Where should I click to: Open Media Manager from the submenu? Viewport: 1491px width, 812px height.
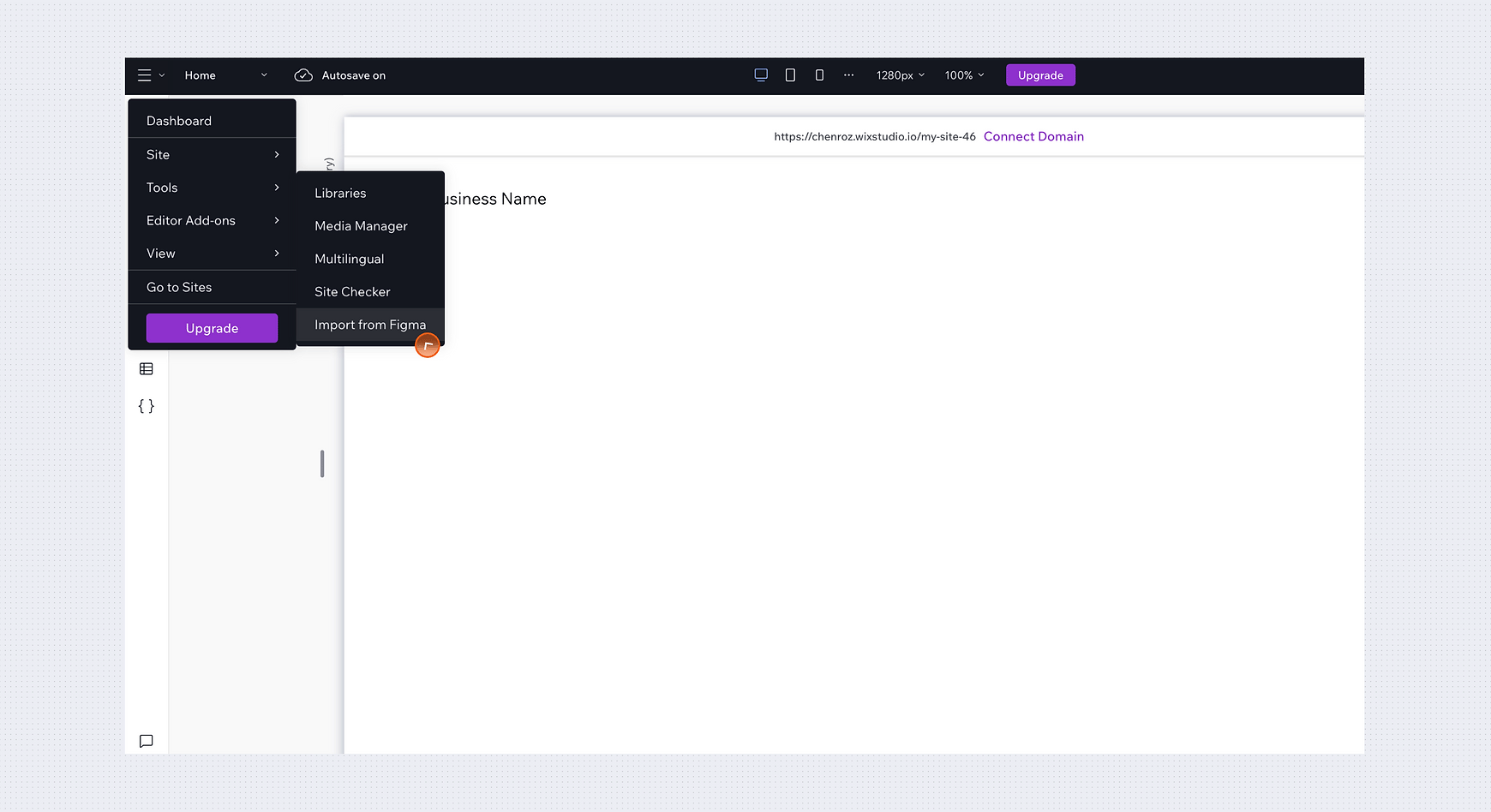[370, 226]
